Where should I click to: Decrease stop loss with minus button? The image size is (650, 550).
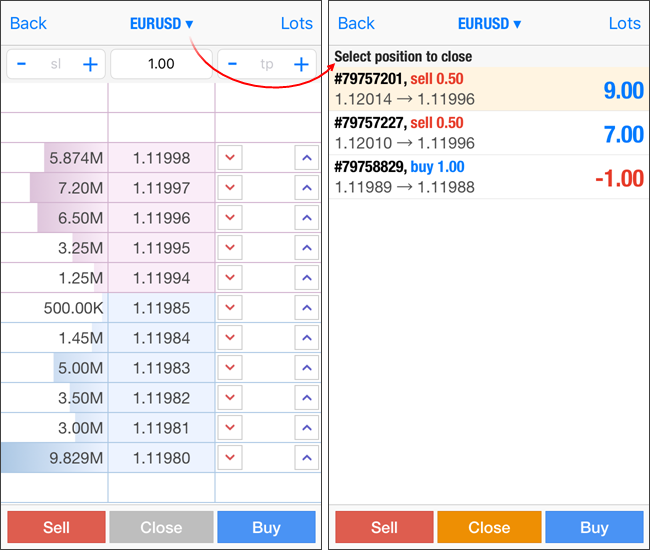click(22, 64)
